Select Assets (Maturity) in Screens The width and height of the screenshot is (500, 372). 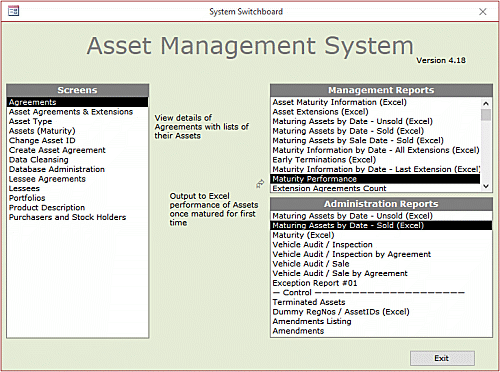tap(77, 131)
